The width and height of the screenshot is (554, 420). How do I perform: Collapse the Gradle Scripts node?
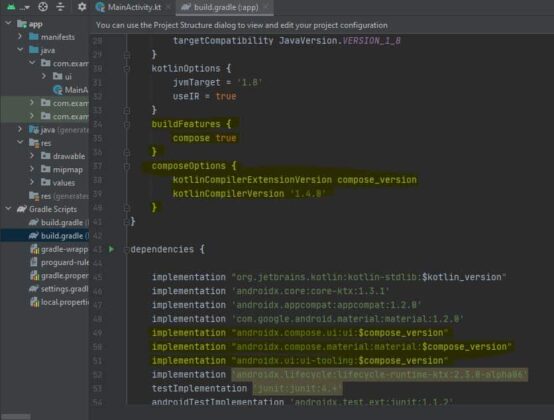(8, 209)
